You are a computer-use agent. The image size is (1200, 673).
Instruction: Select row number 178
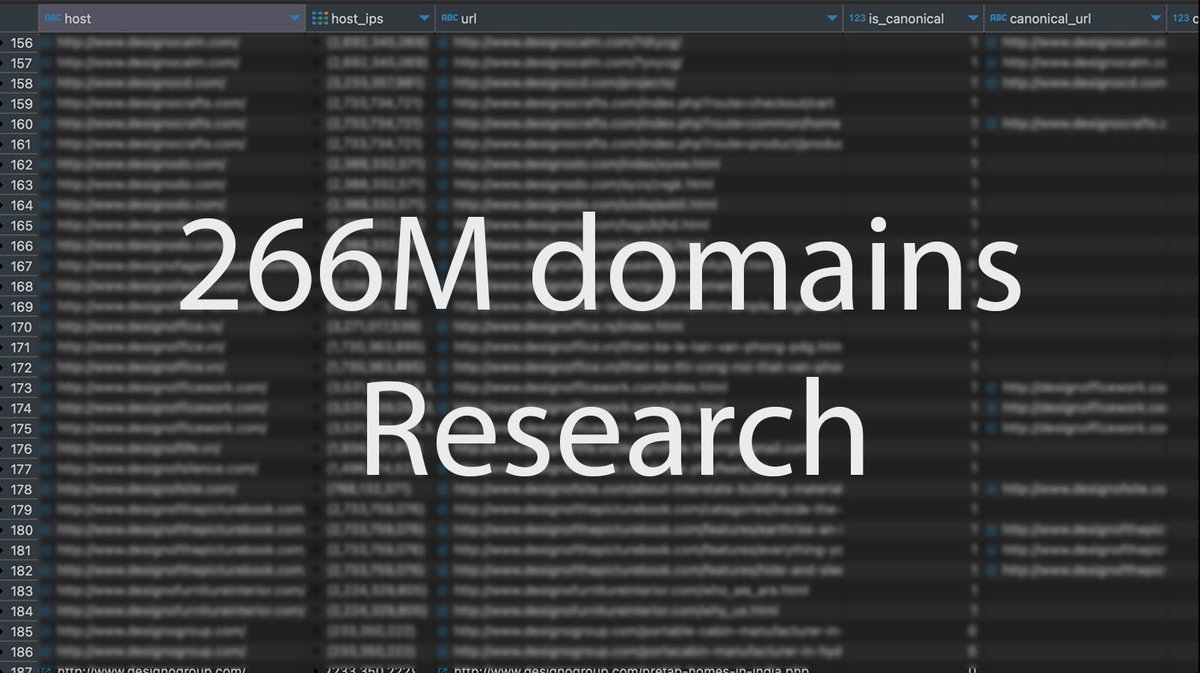click(x=21, y=489)
